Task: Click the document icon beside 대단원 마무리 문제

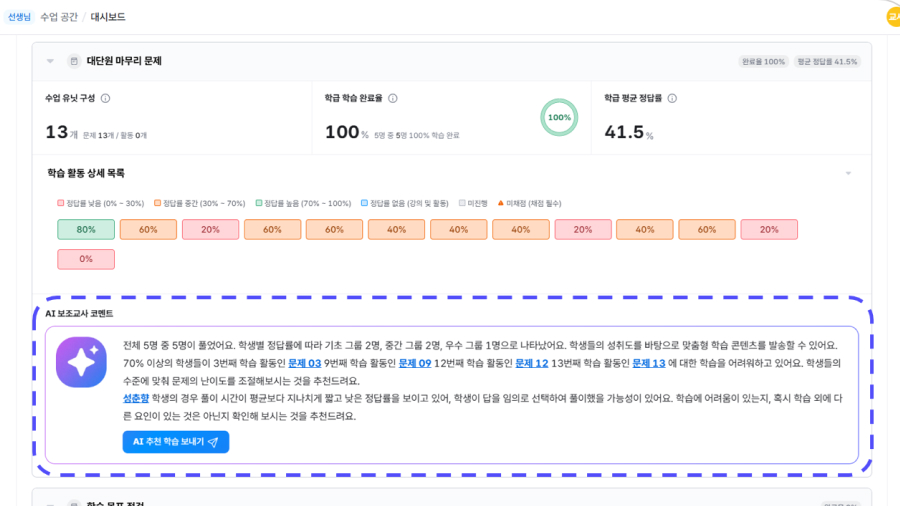Action: [x=73, y=61]
